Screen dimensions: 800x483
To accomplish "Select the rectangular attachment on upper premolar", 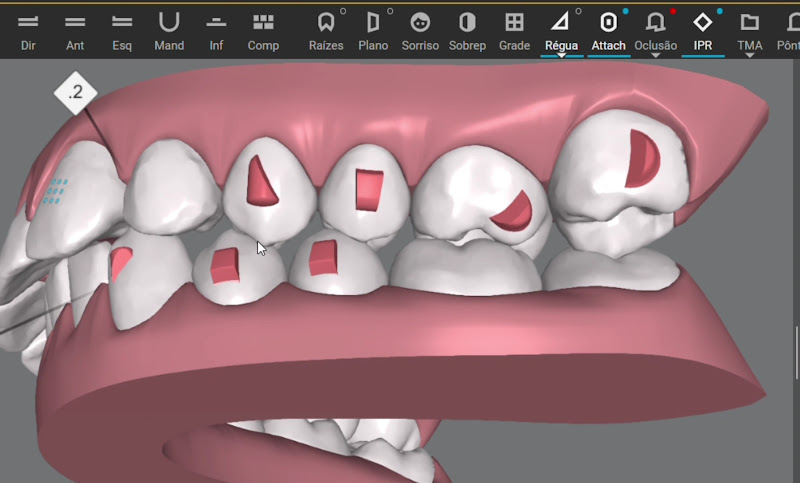I will click(x=368, y=190).
